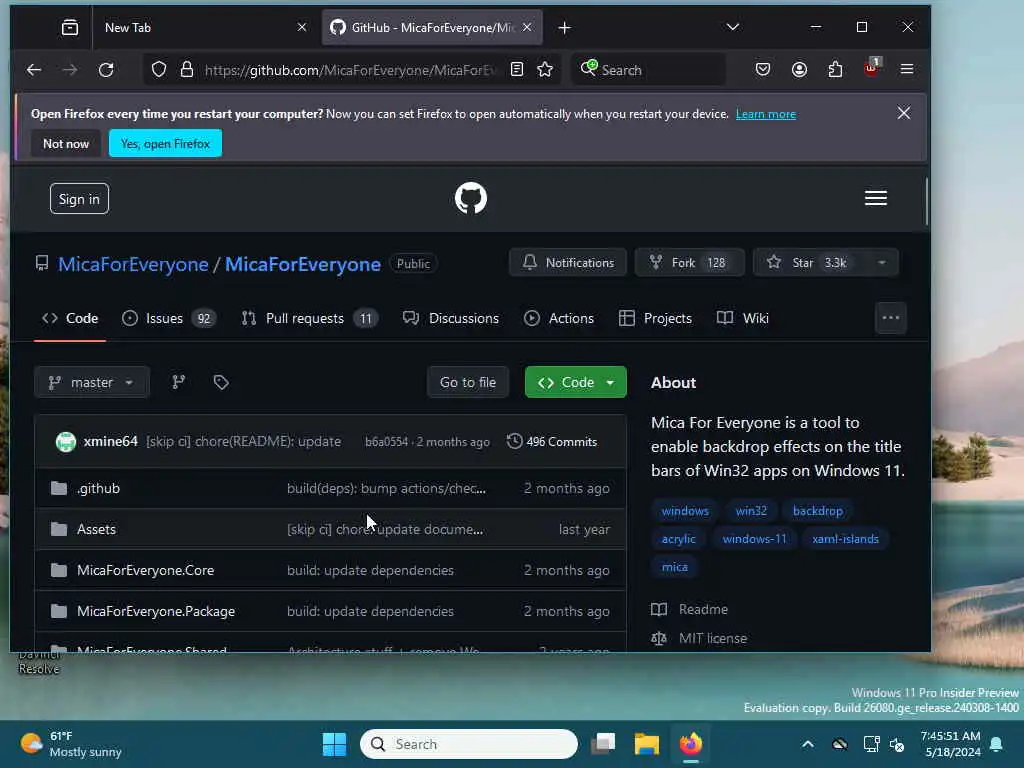Focus the Firefox toolbar Search field
Viewport: 1024px width, 768px height.
coord(649,69)
